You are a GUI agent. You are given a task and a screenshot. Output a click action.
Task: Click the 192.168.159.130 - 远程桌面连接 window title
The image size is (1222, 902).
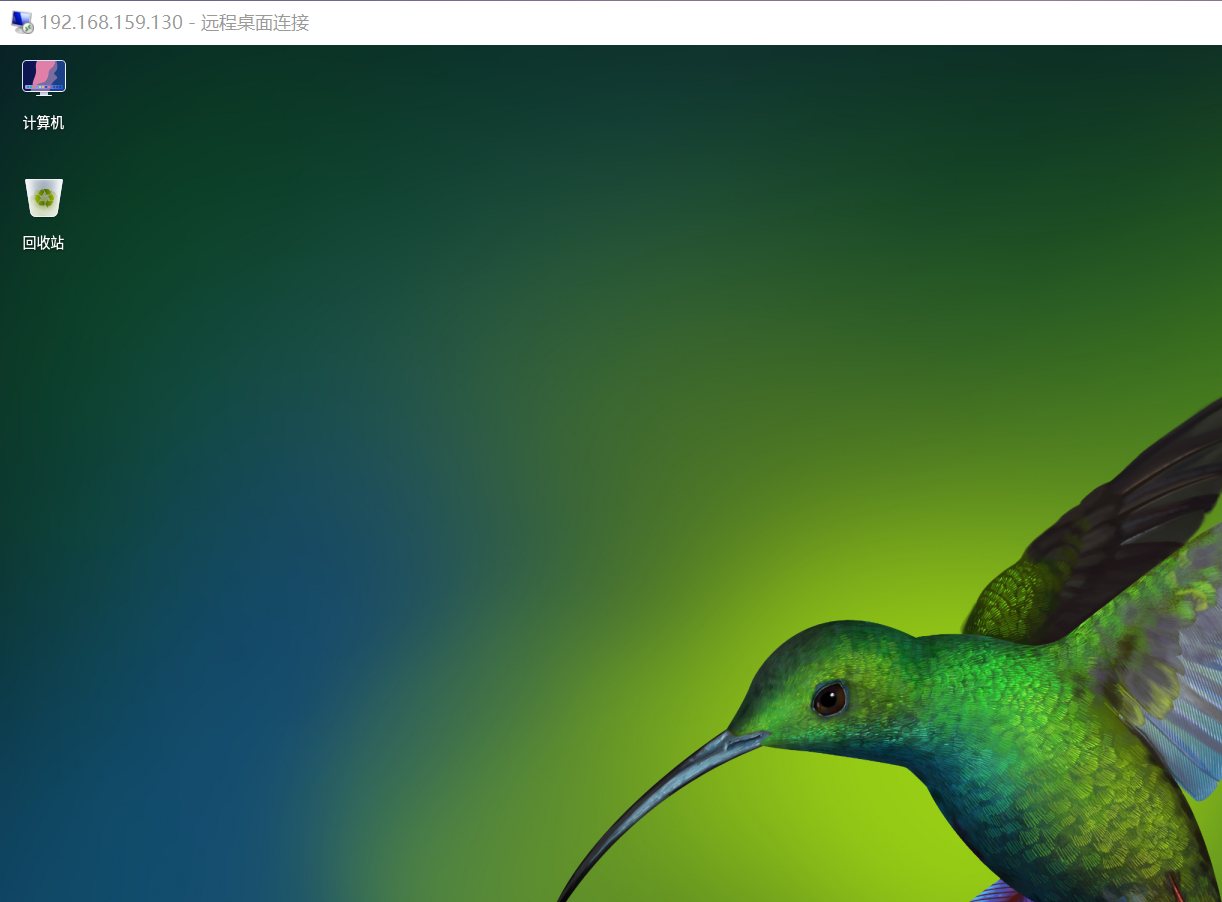174,22
